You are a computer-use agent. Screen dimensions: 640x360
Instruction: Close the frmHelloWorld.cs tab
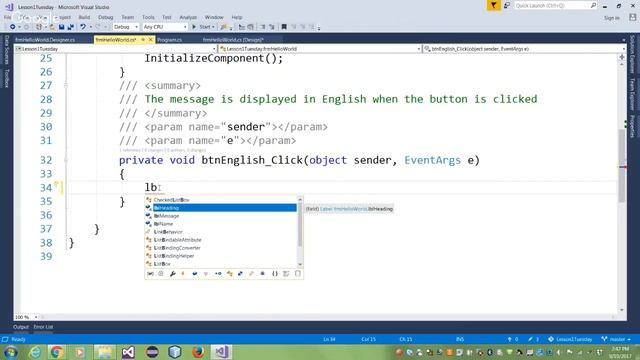tap(151, 40)
